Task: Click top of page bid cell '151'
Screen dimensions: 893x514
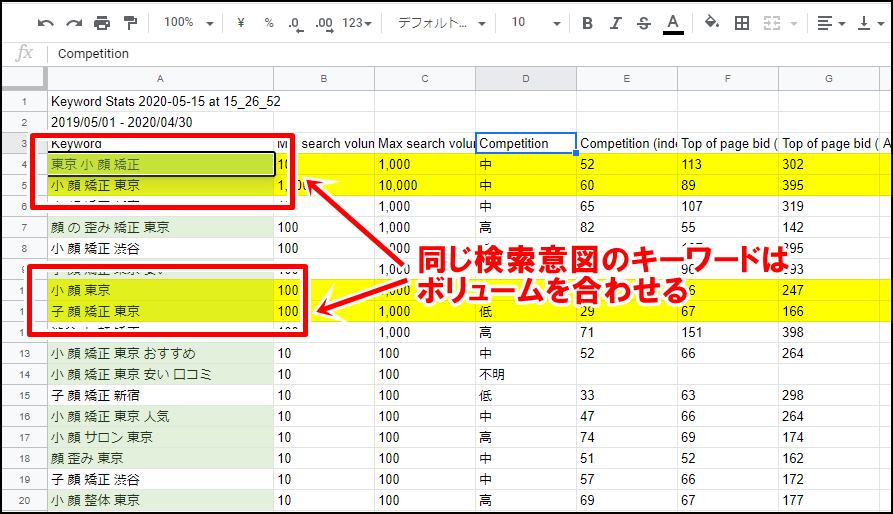Action: click(727, 332)
